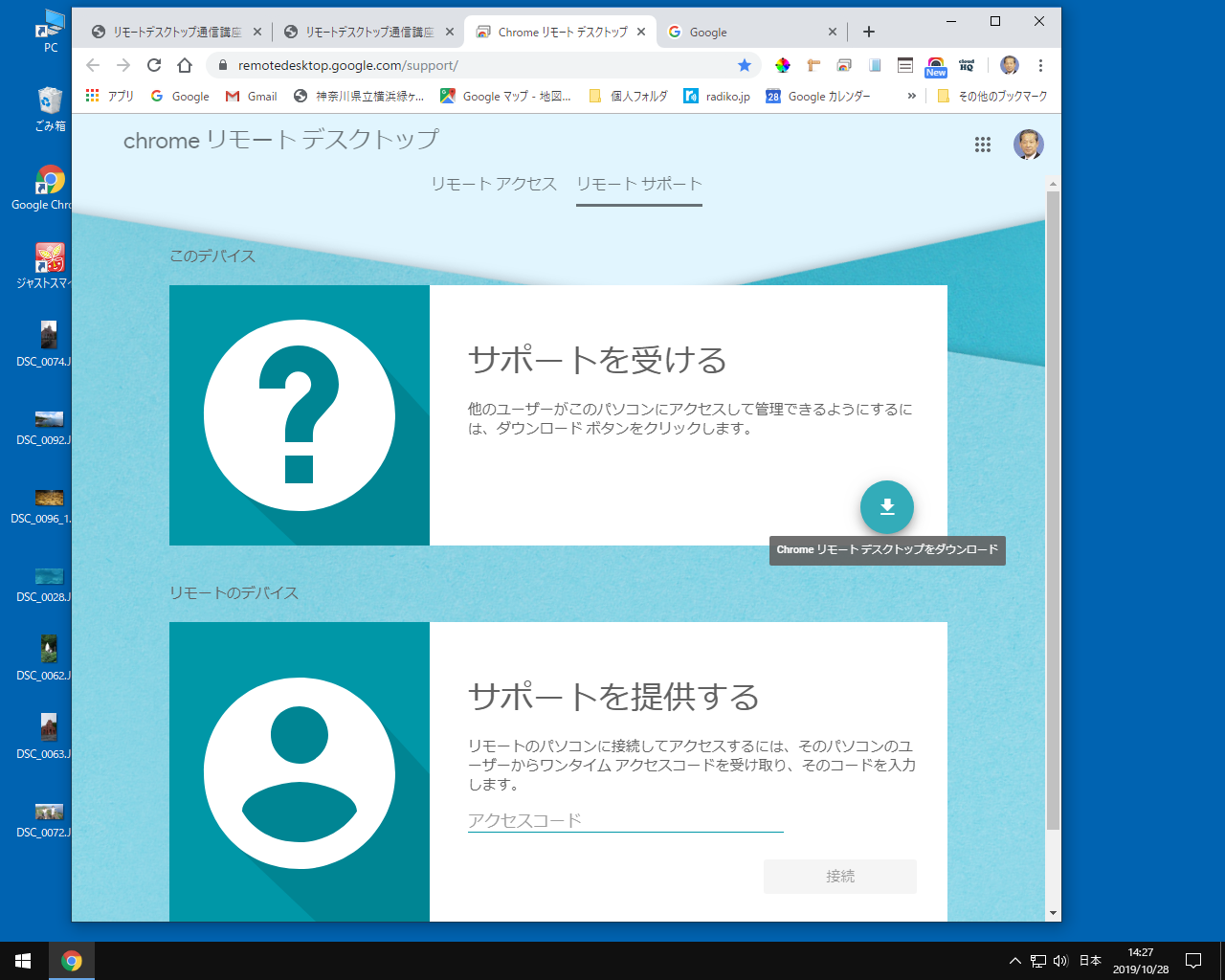
Task: Switch to first リモートデスクトップ通信講座 browser tab
Action: (177, 32)
